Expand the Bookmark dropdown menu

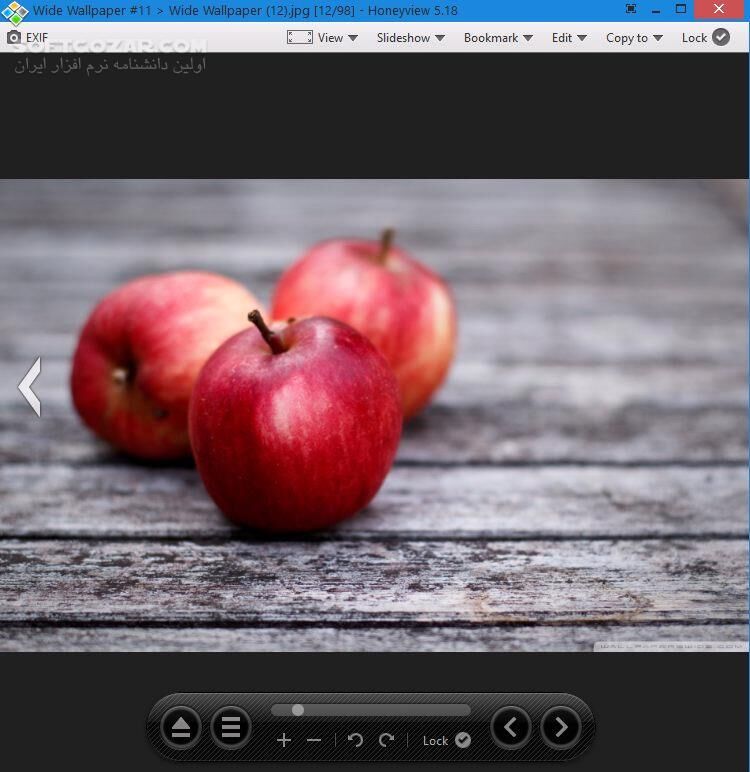point(497,38)
